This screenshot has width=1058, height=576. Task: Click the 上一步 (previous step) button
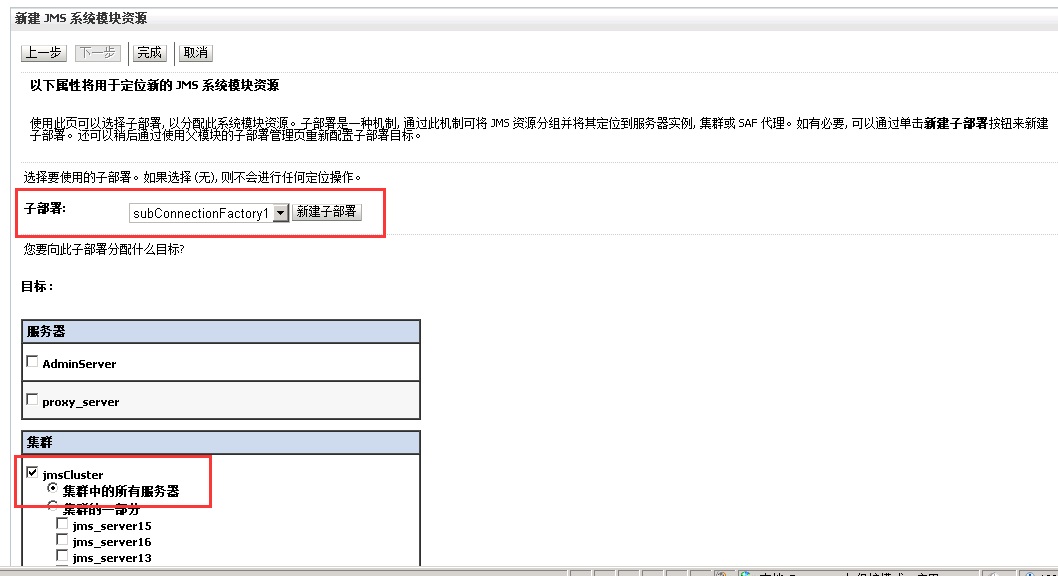point(44,53)
